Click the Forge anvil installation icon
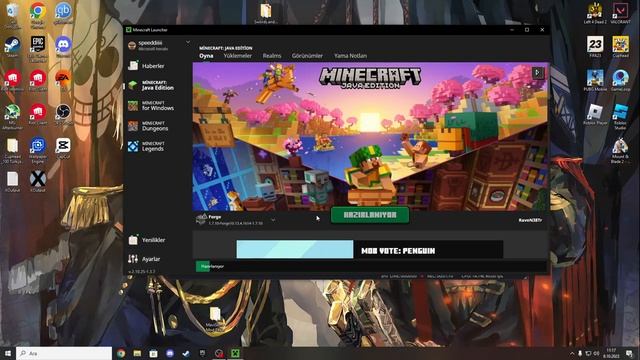Screen dimensions: 640x360 tap(201, 219)
